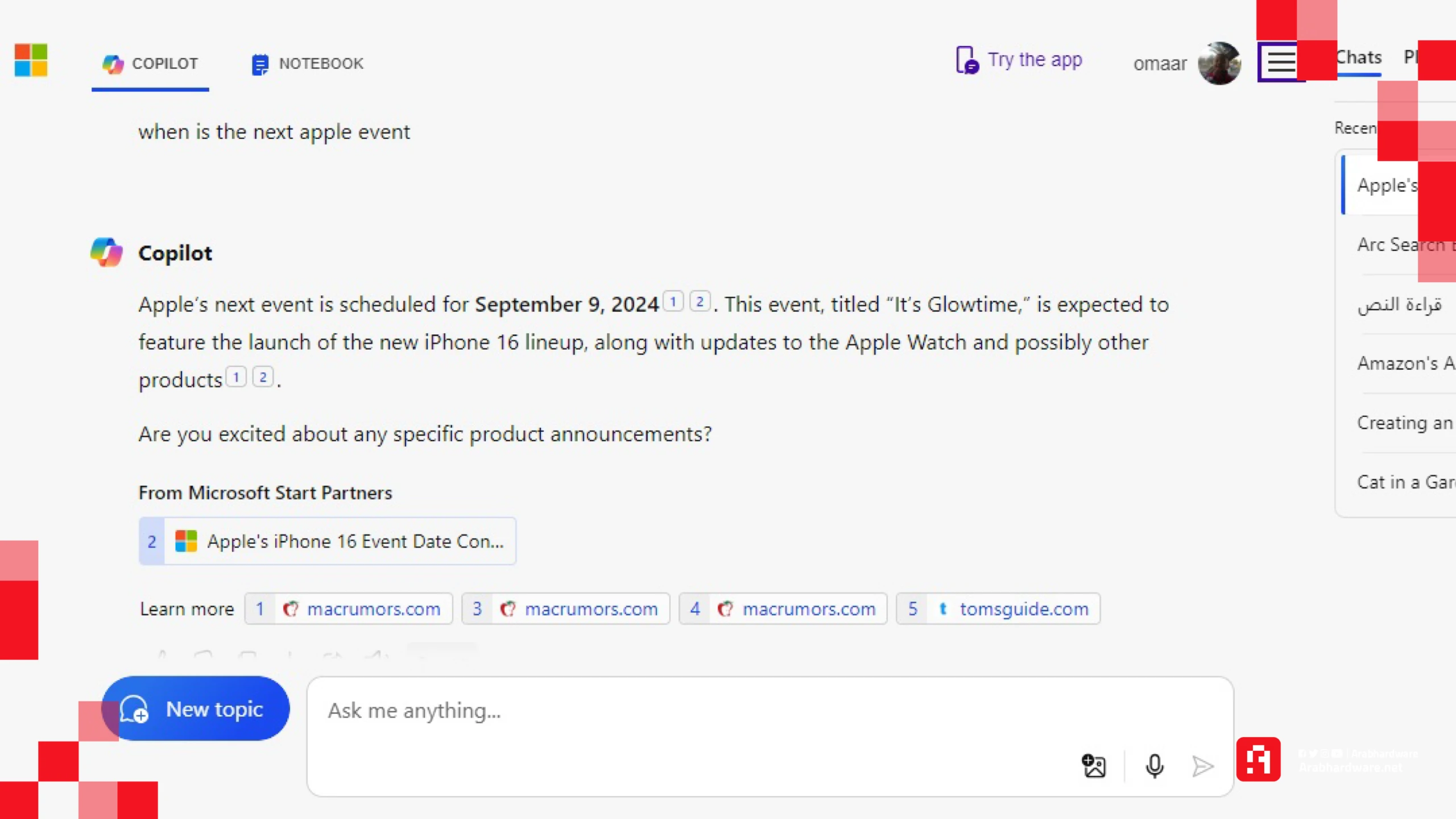
Task: Click citation 1 after September 9, 2024
Action: tap(673, 301)
